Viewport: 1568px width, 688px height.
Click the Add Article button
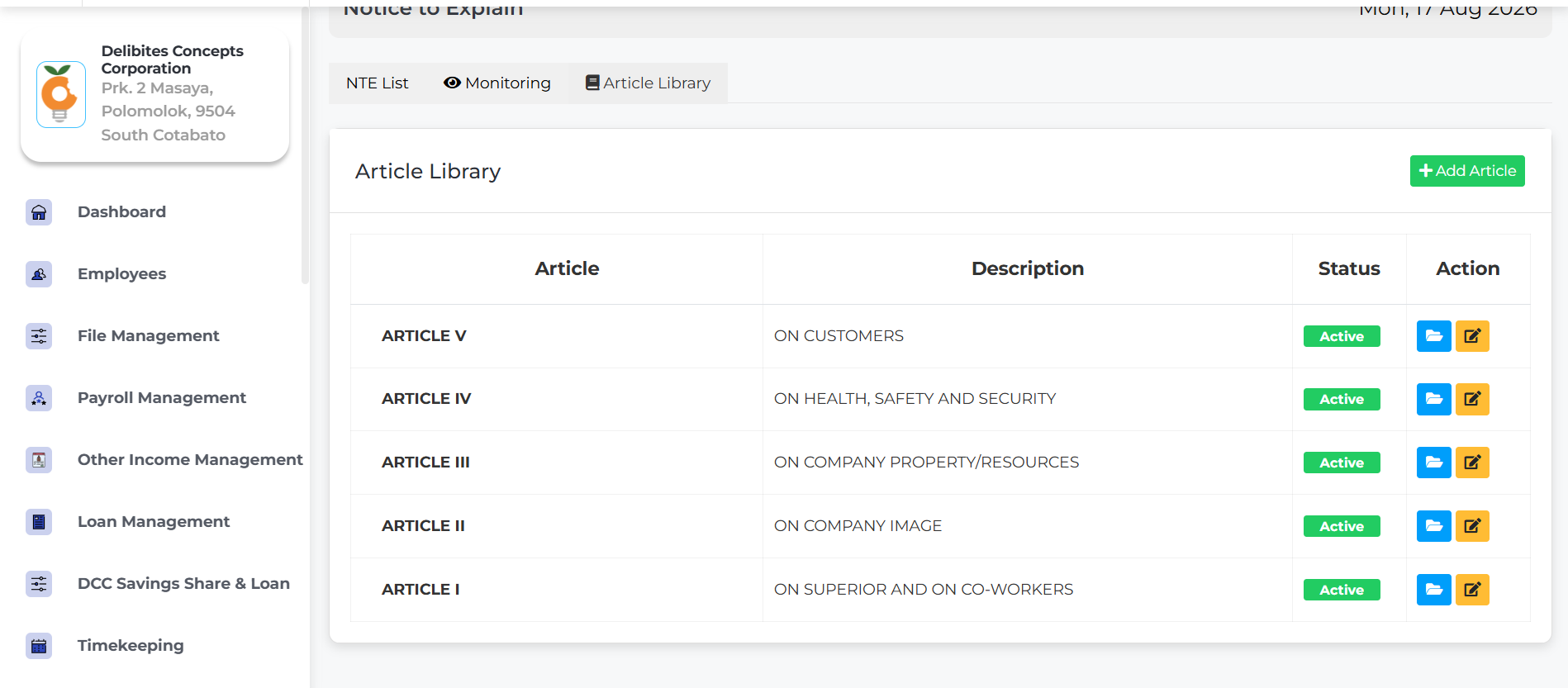(1467, 171)
